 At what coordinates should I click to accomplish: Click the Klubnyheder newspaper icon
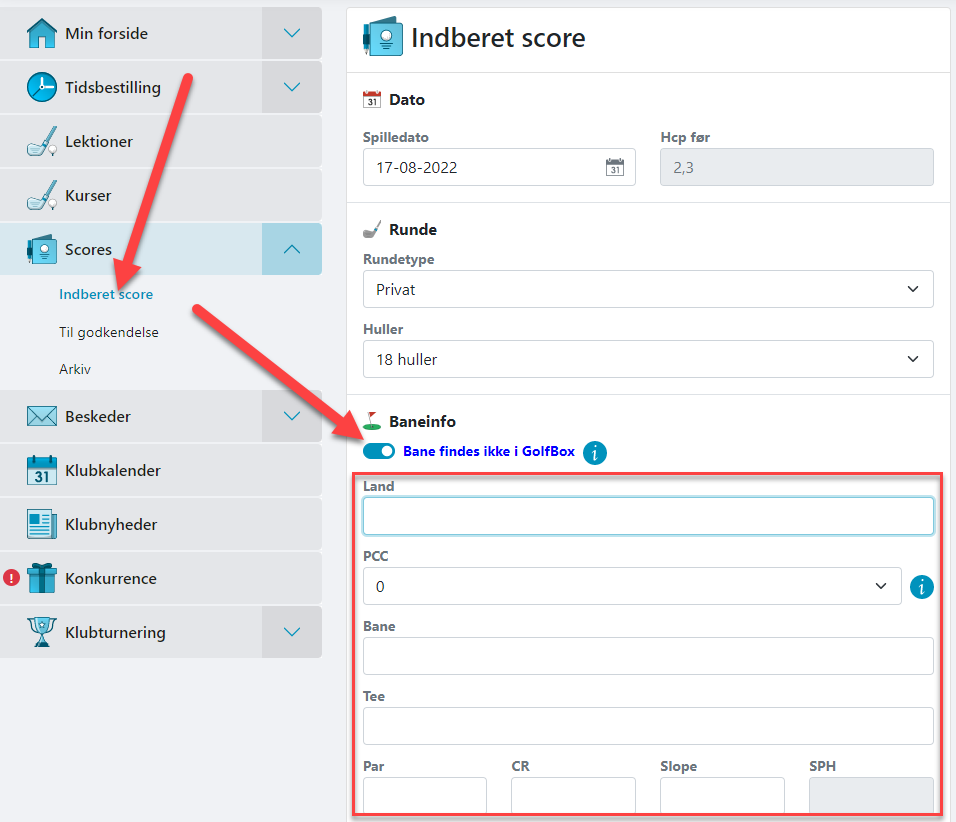(x=41, y=524)
